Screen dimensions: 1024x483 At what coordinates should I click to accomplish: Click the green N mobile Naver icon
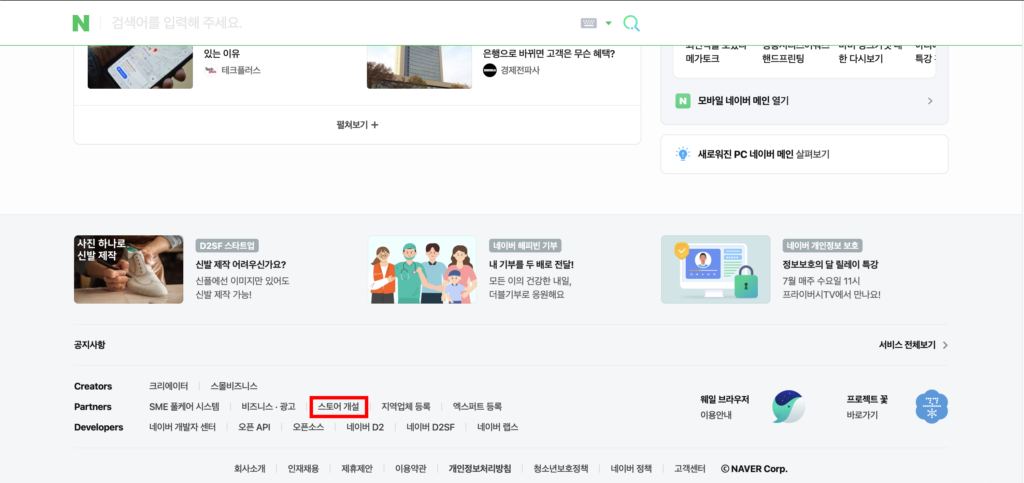tap(683, 101)
